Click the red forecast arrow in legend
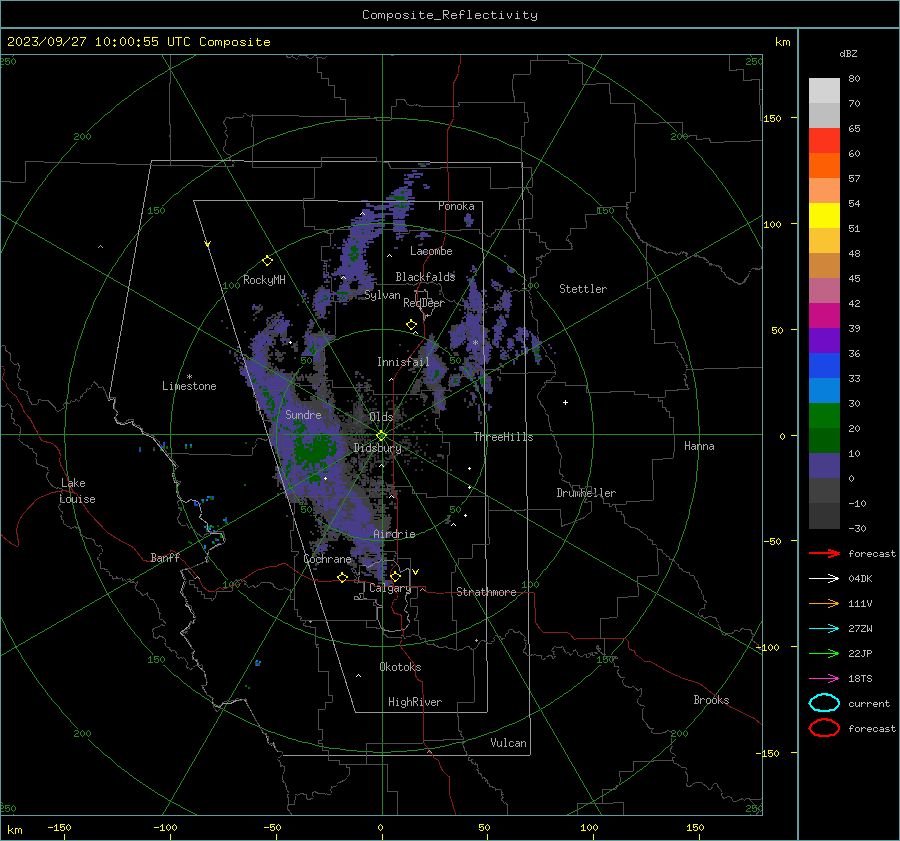Viewport: 900px width, 841px height. [824, 553]
